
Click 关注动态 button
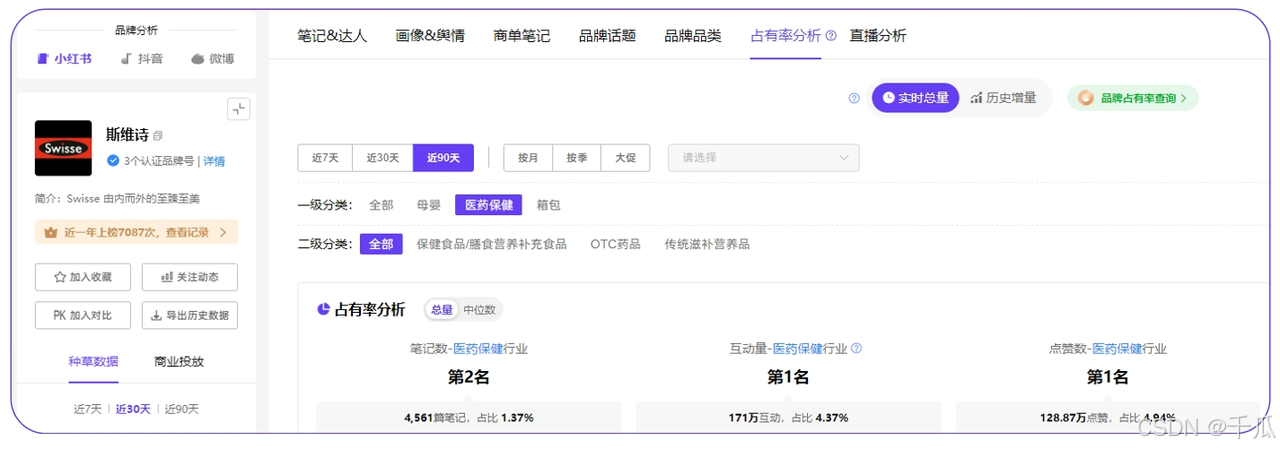190,277
